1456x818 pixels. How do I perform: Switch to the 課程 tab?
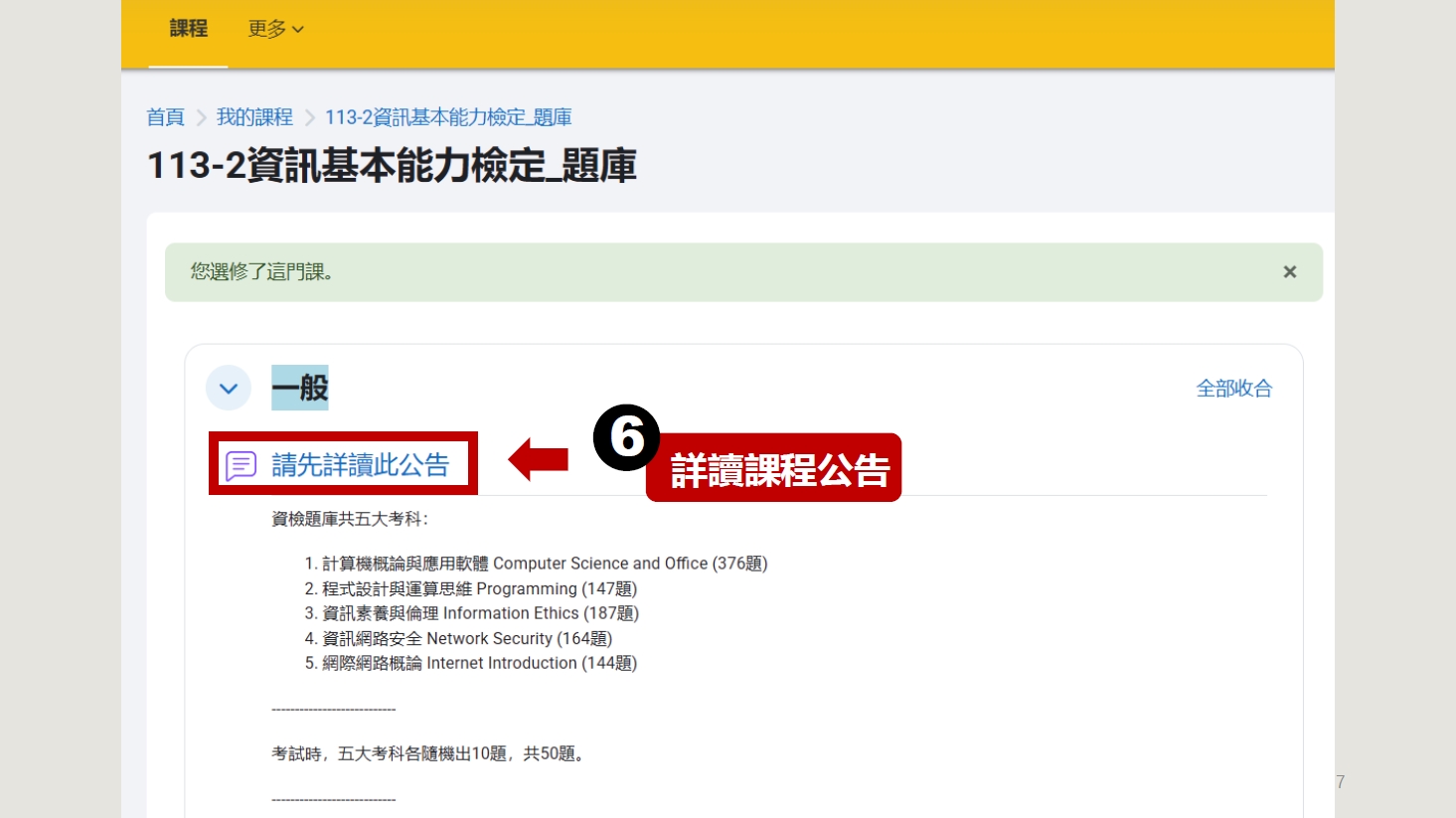[x=188, y=30]
